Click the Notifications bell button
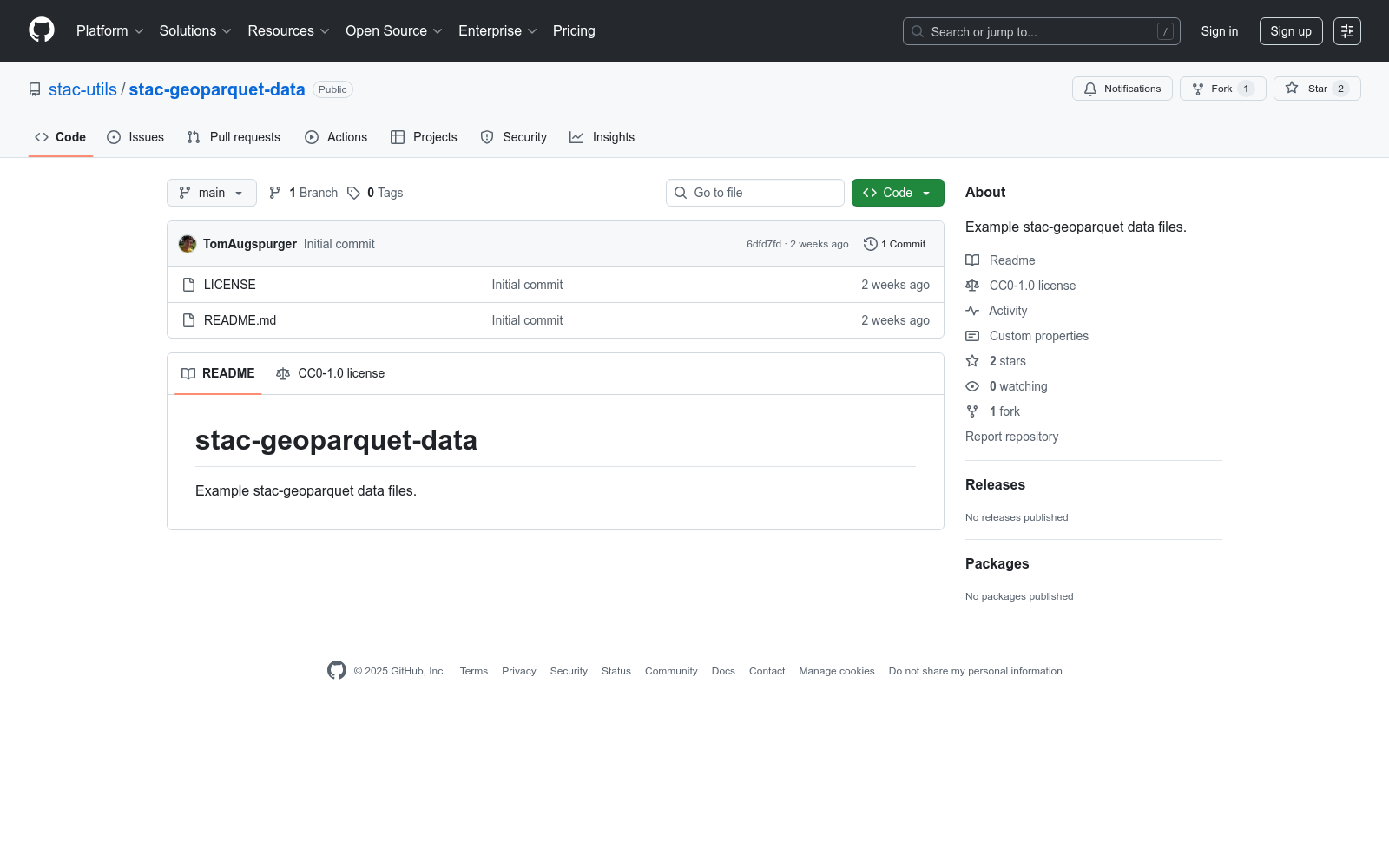This screenshot has height=868, width=1389. [x=1122, y=89]
